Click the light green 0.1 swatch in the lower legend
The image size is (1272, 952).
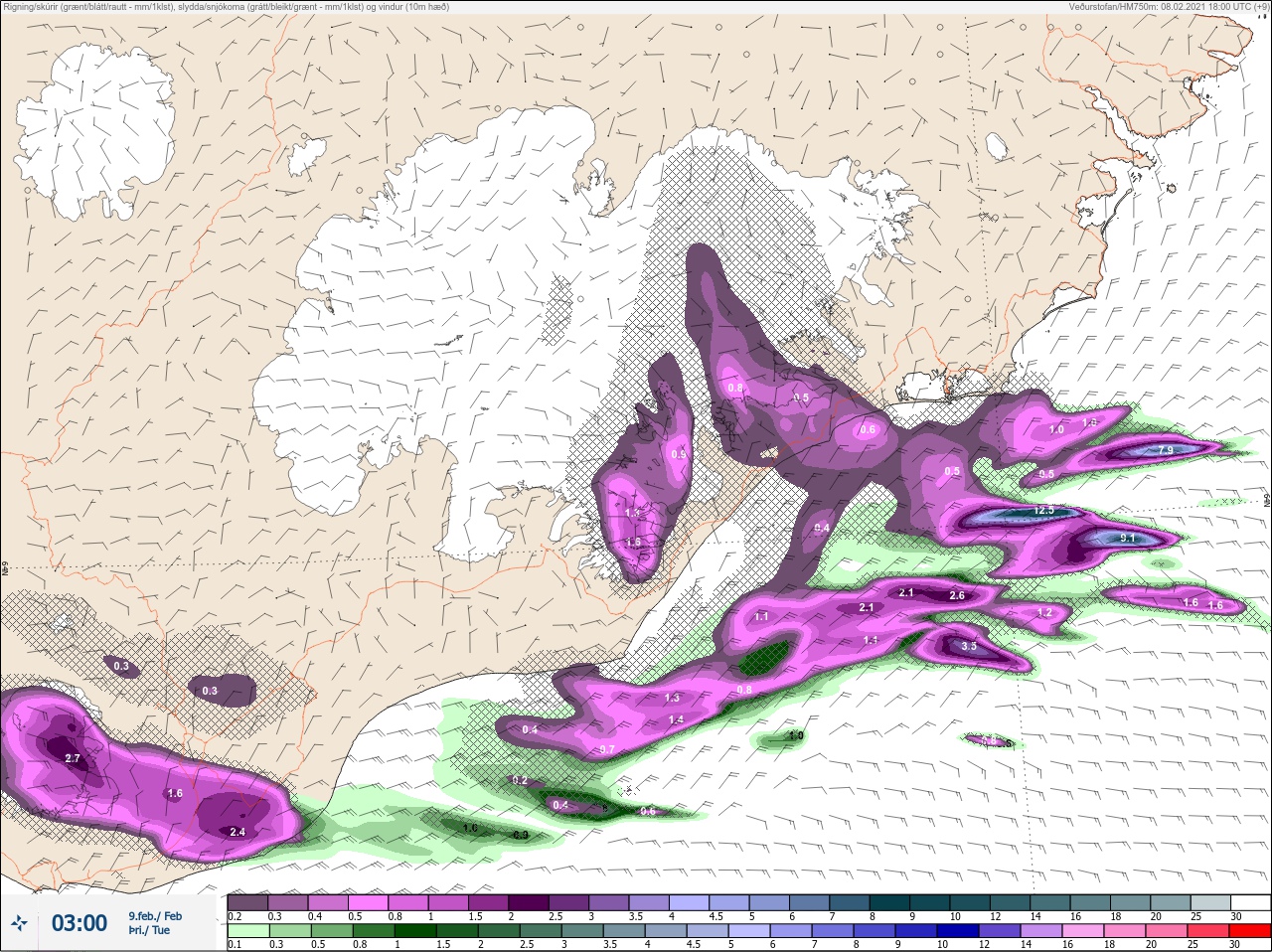(x=246, y=931)
